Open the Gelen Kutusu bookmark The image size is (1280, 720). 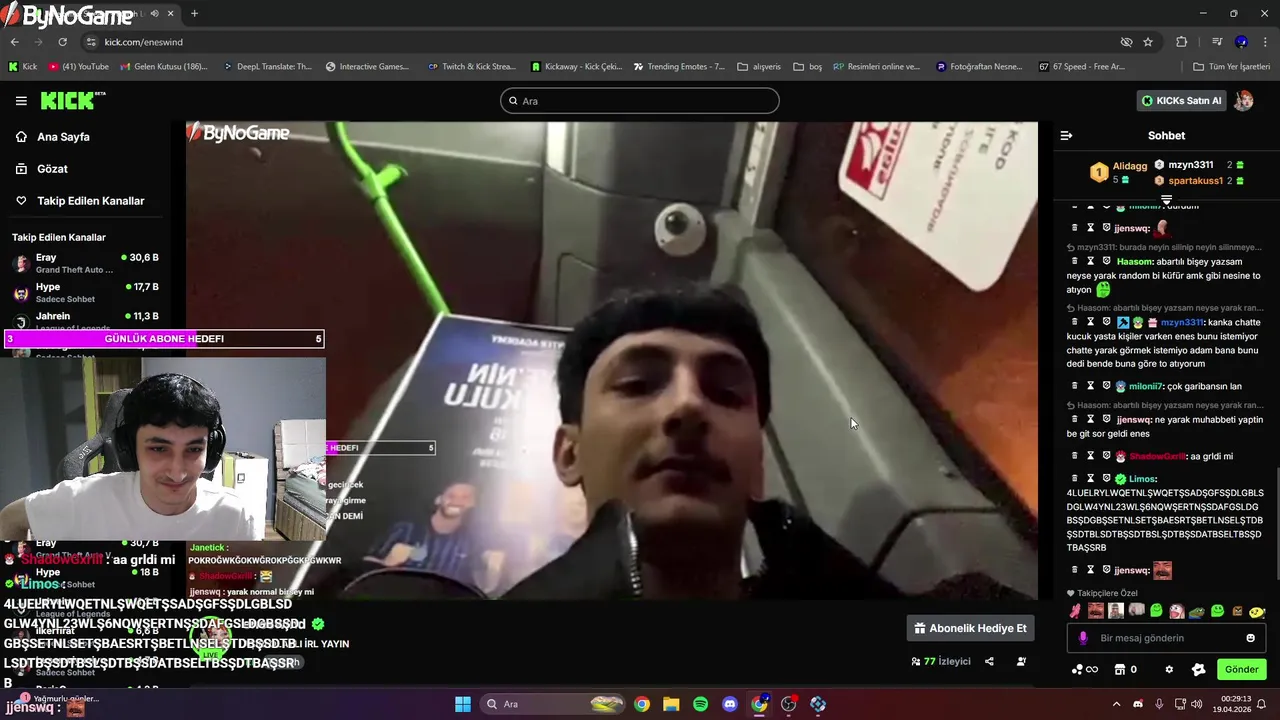click(x=163, y=67)
